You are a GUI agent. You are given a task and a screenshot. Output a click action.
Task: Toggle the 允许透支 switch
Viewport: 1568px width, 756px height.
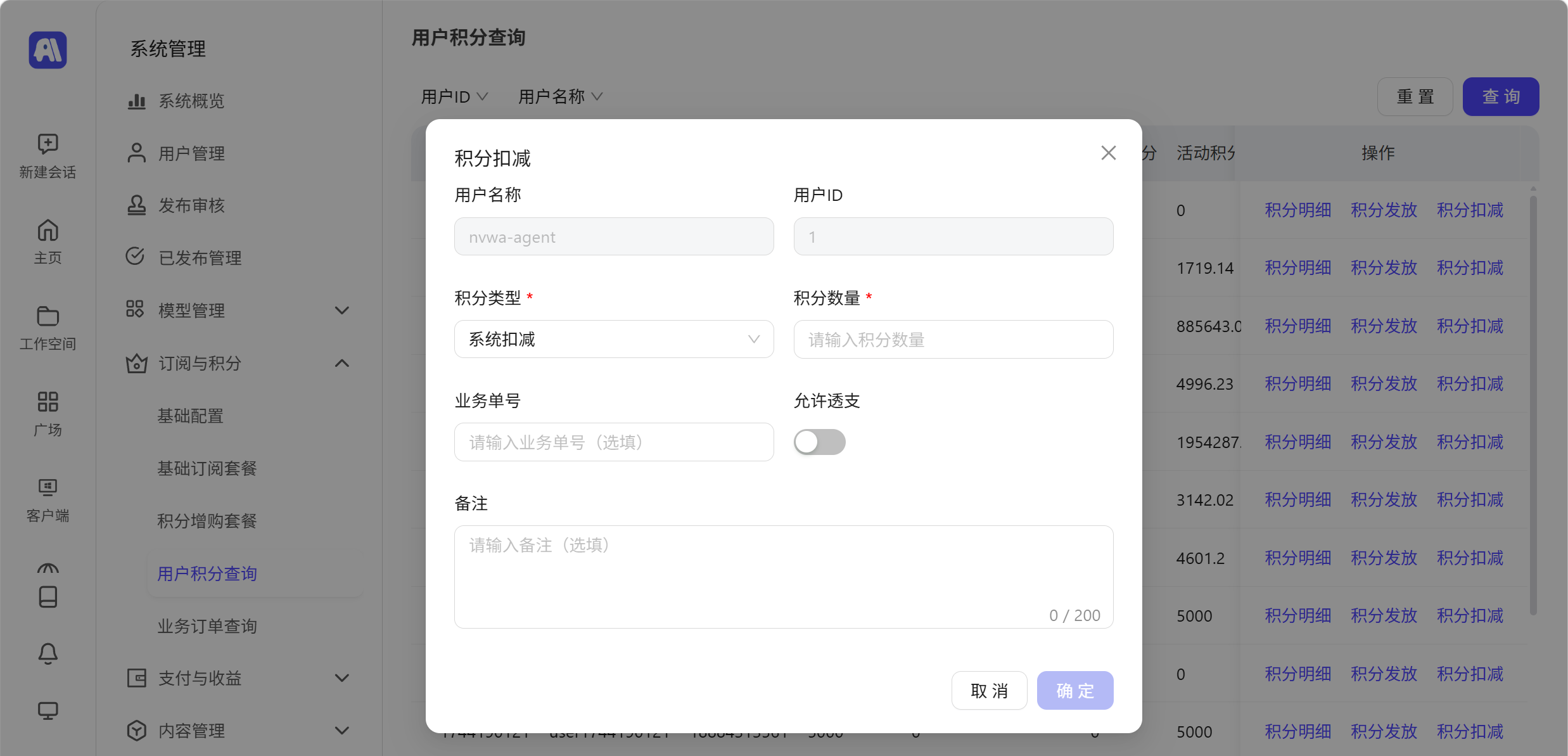[819, 442]
